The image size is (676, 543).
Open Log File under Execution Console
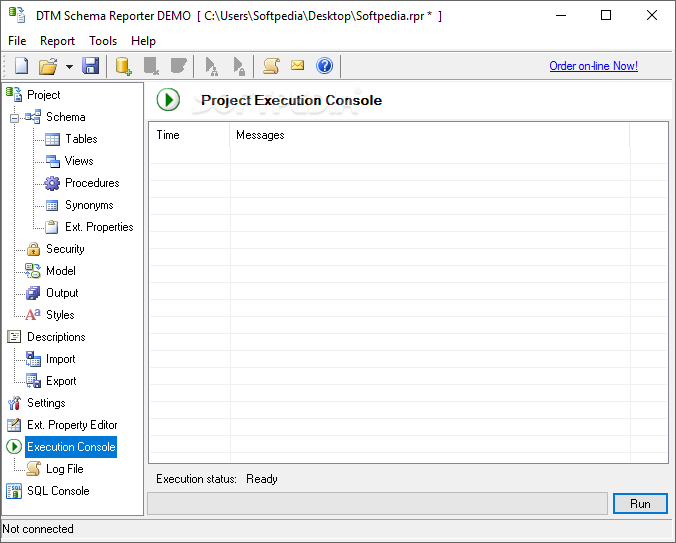click(x=65, y=468)
